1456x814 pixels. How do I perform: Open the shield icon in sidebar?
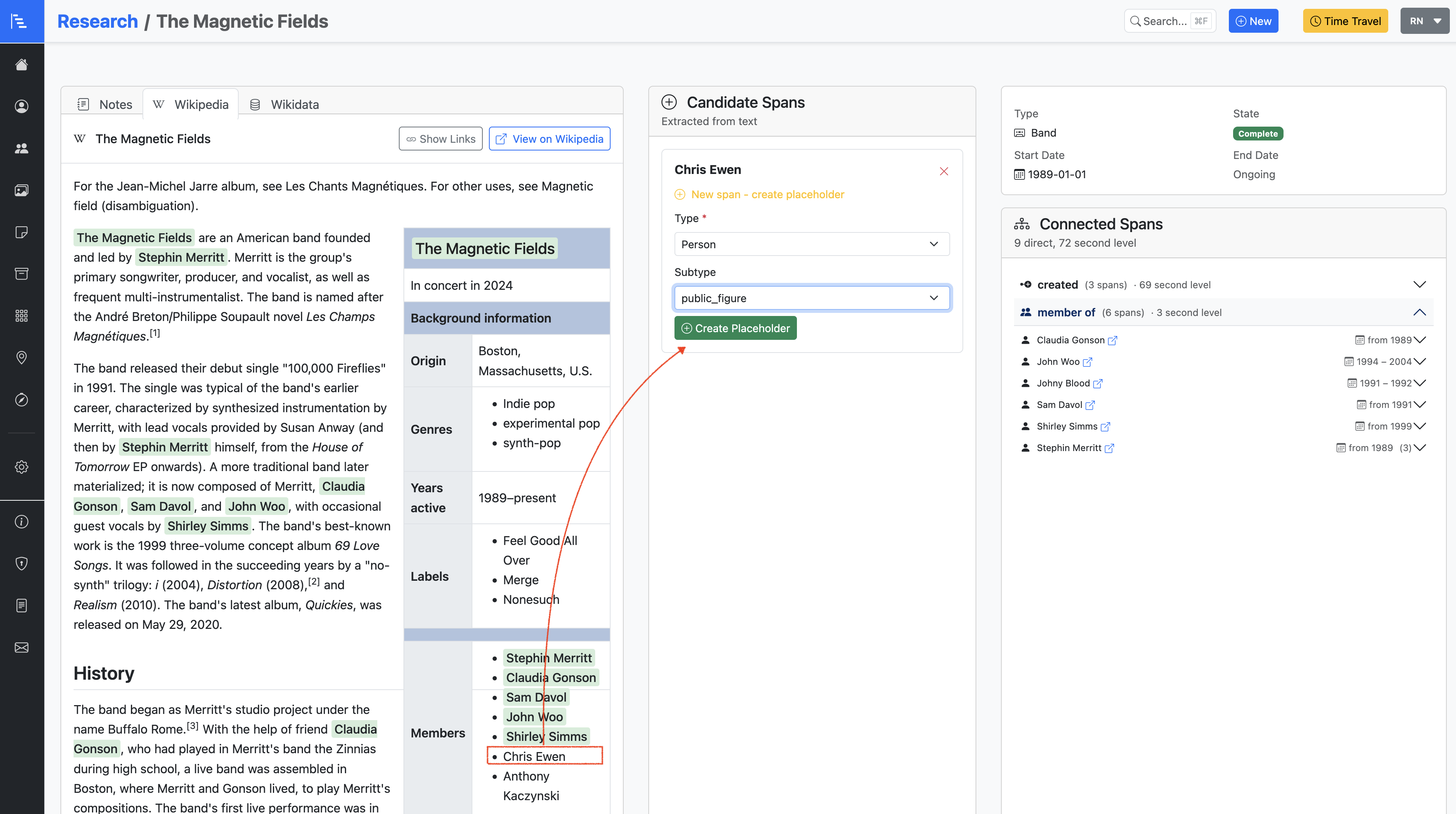pyautogui.click(x=22, y=563)
